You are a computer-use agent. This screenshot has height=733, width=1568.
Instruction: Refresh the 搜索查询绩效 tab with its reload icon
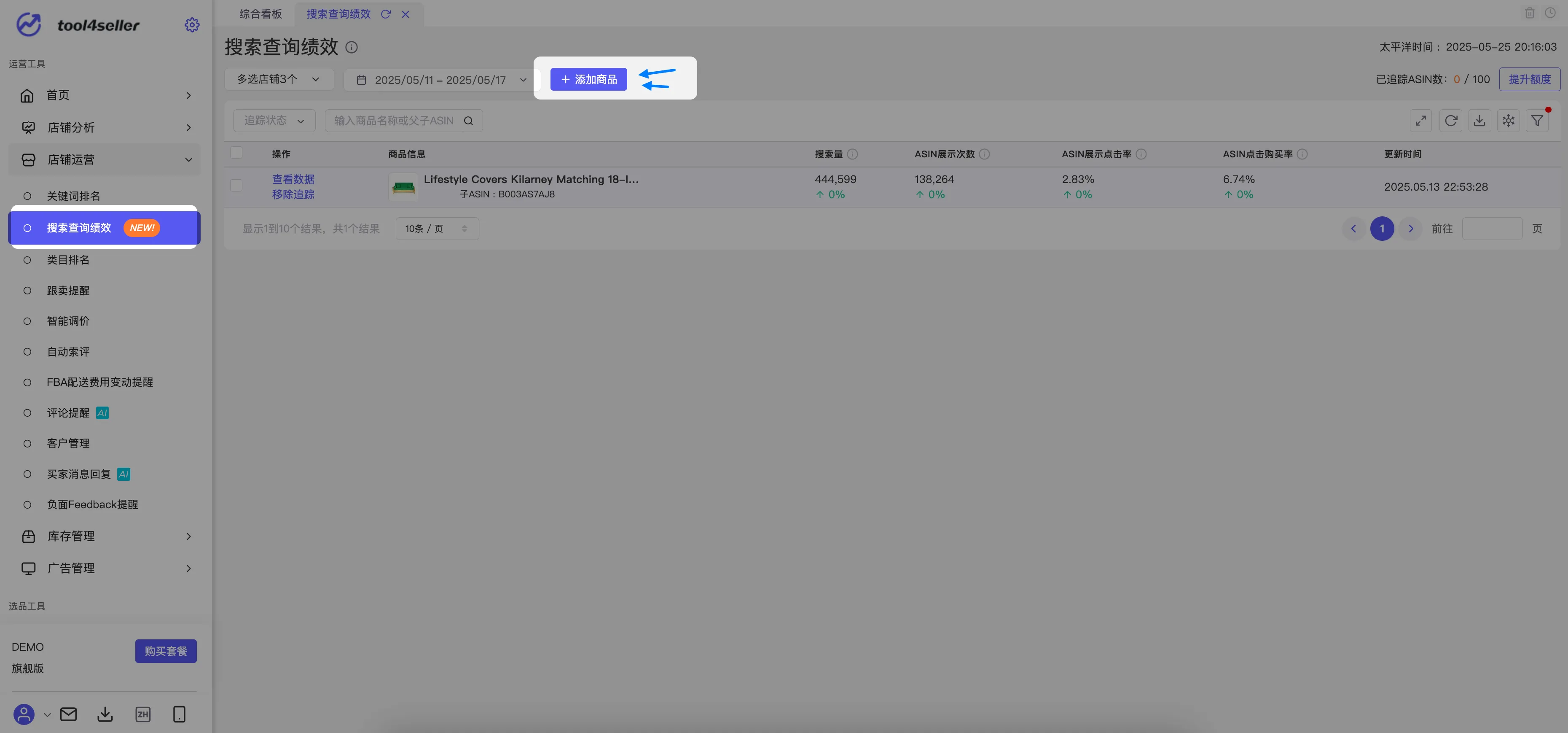(385, 14)
